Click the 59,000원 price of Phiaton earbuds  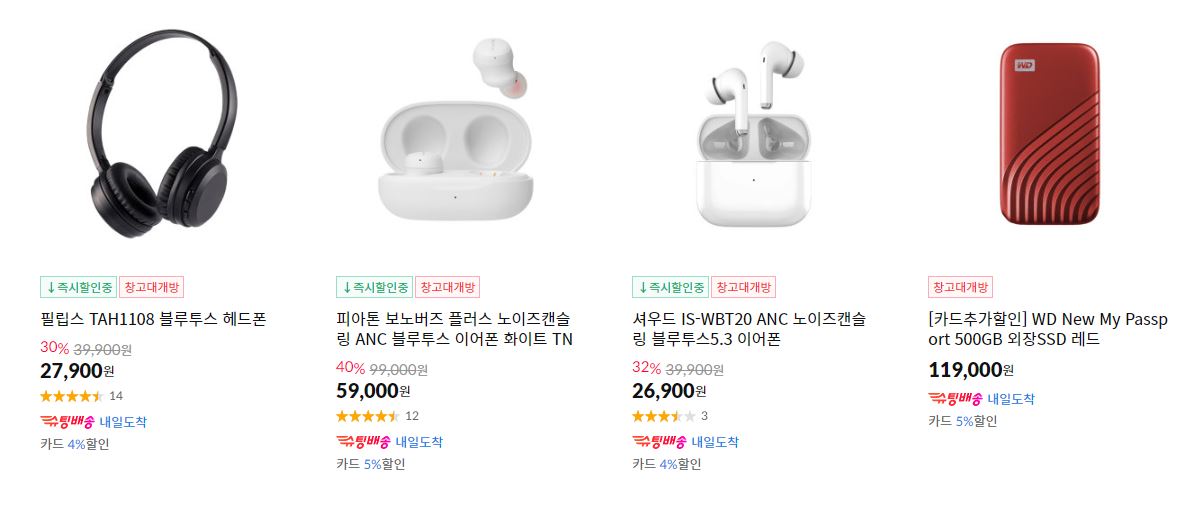click(x=373, y=391)
